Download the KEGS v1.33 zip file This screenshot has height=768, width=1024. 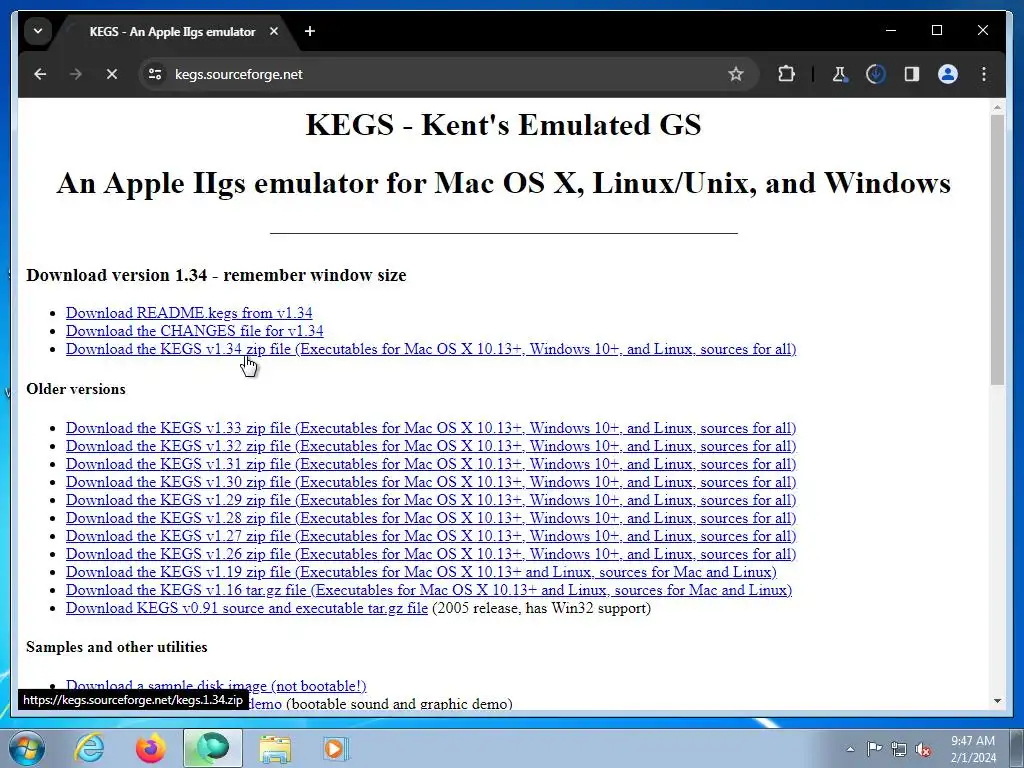coord(430,428)
